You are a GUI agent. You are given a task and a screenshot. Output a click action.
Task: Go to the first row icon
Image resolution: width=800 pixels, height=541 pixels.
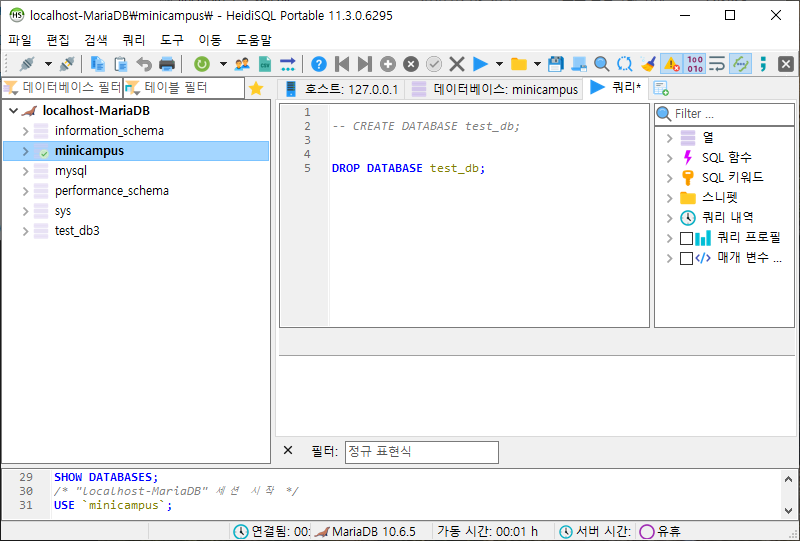(x=342, y=64)
